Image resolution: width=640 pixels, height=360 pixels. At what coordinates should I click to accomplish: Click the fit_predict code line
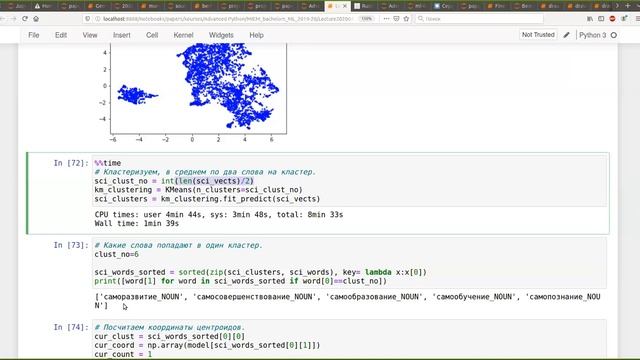[x=207, y=199]
